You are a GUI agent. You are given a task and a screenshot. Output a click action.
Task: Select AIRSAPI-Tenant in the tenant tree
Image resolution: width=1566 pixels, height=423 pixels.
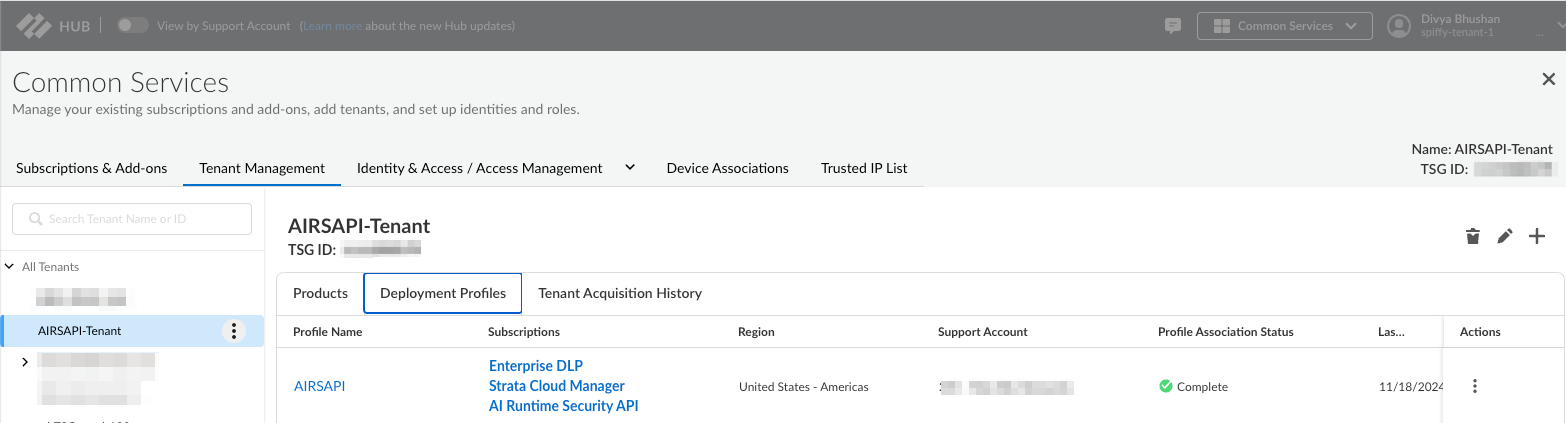pos(80,331)
